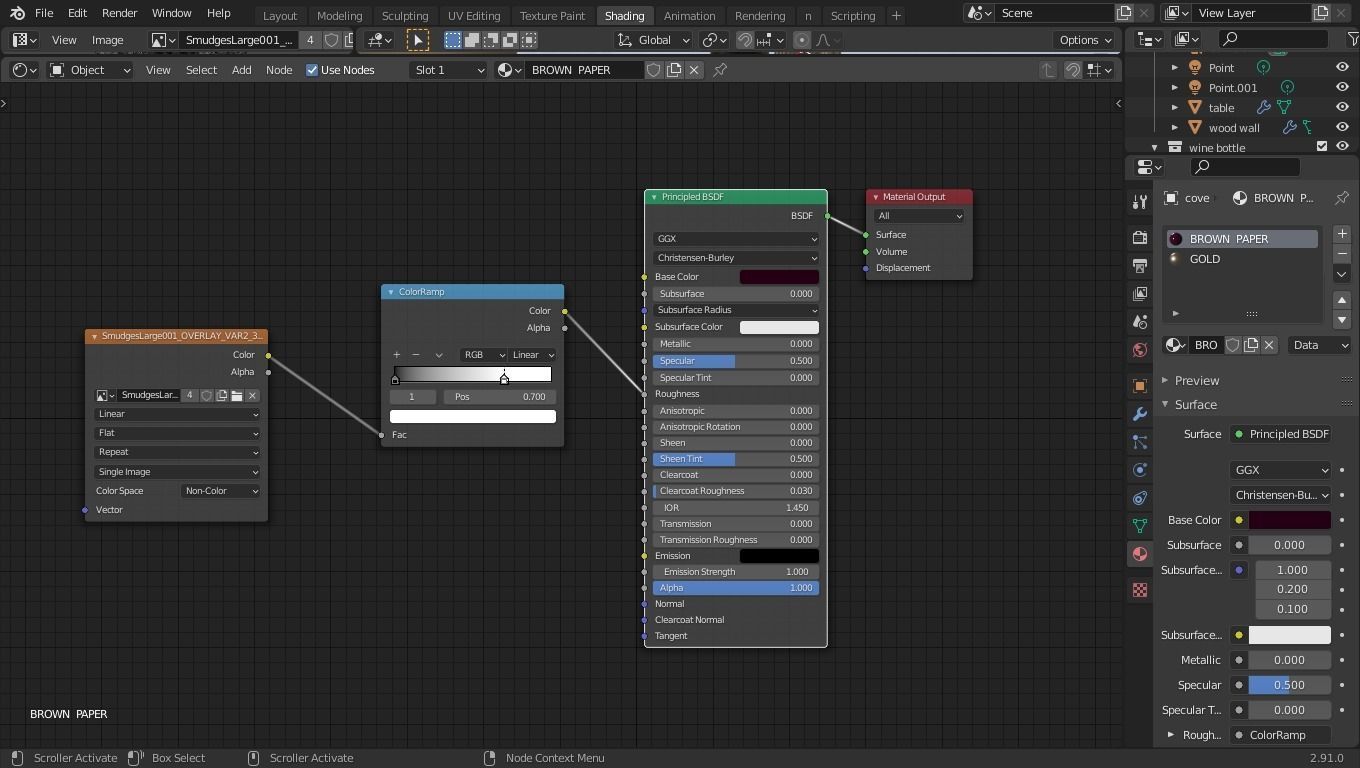This screenshot has width=1360, height=768.
Task: Open the Object properties tab
Action: (1139, 386)
